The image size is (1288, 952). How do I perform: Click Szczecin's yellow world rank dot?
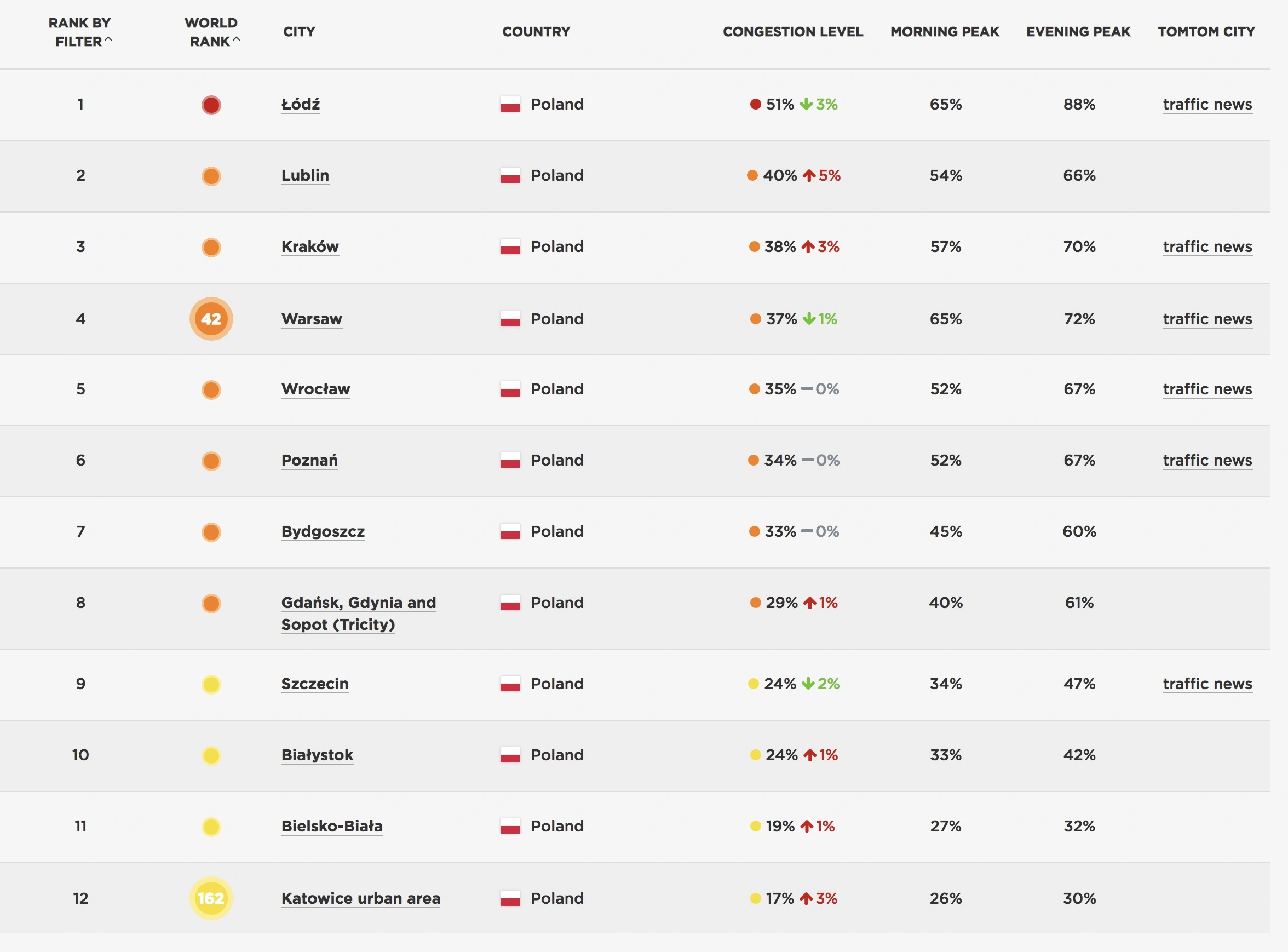click(211, 684)
